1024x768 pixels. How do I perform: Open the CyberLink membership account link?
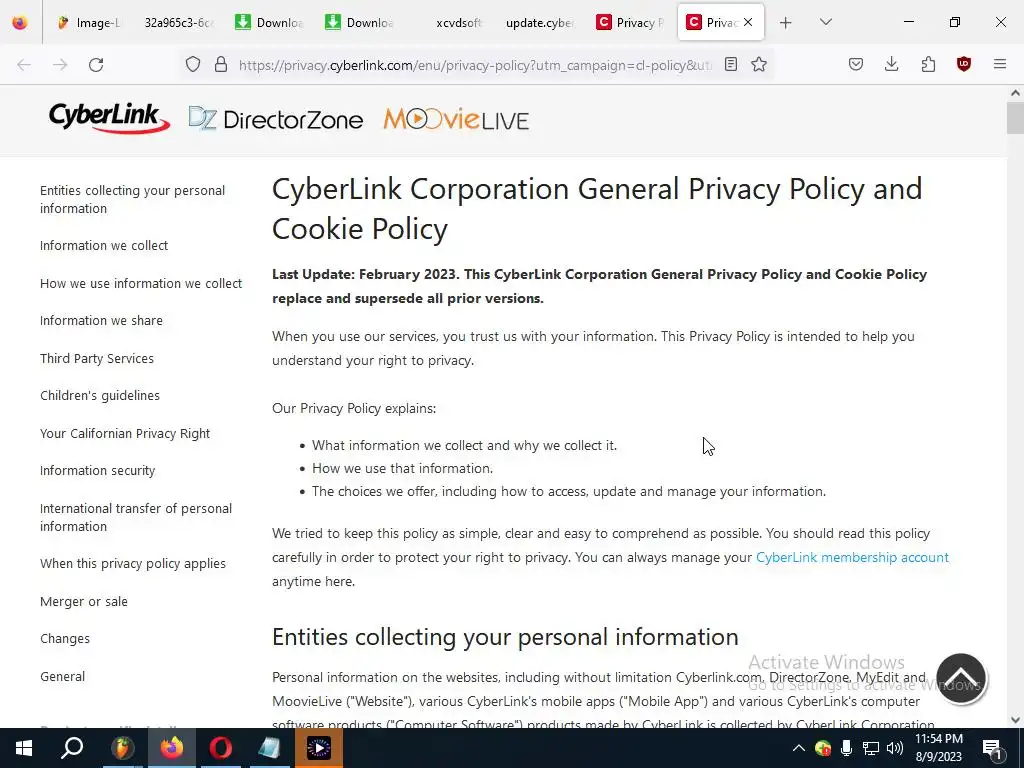852,557
